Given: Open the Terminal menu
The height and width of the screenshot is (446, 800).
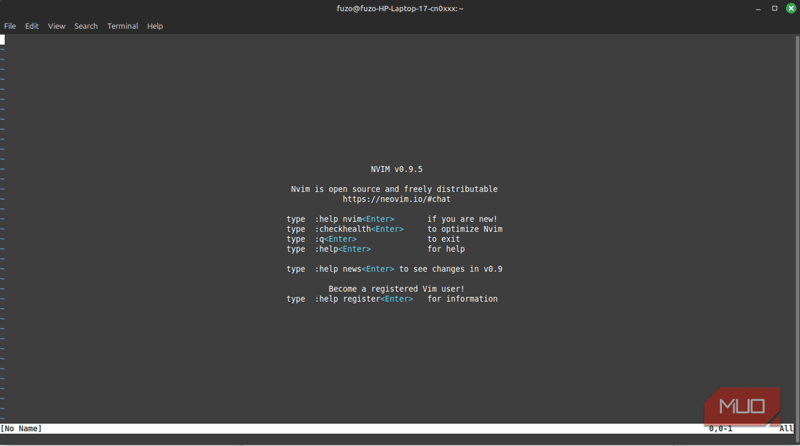Looking at the screenshot, I should pos(122,26).
